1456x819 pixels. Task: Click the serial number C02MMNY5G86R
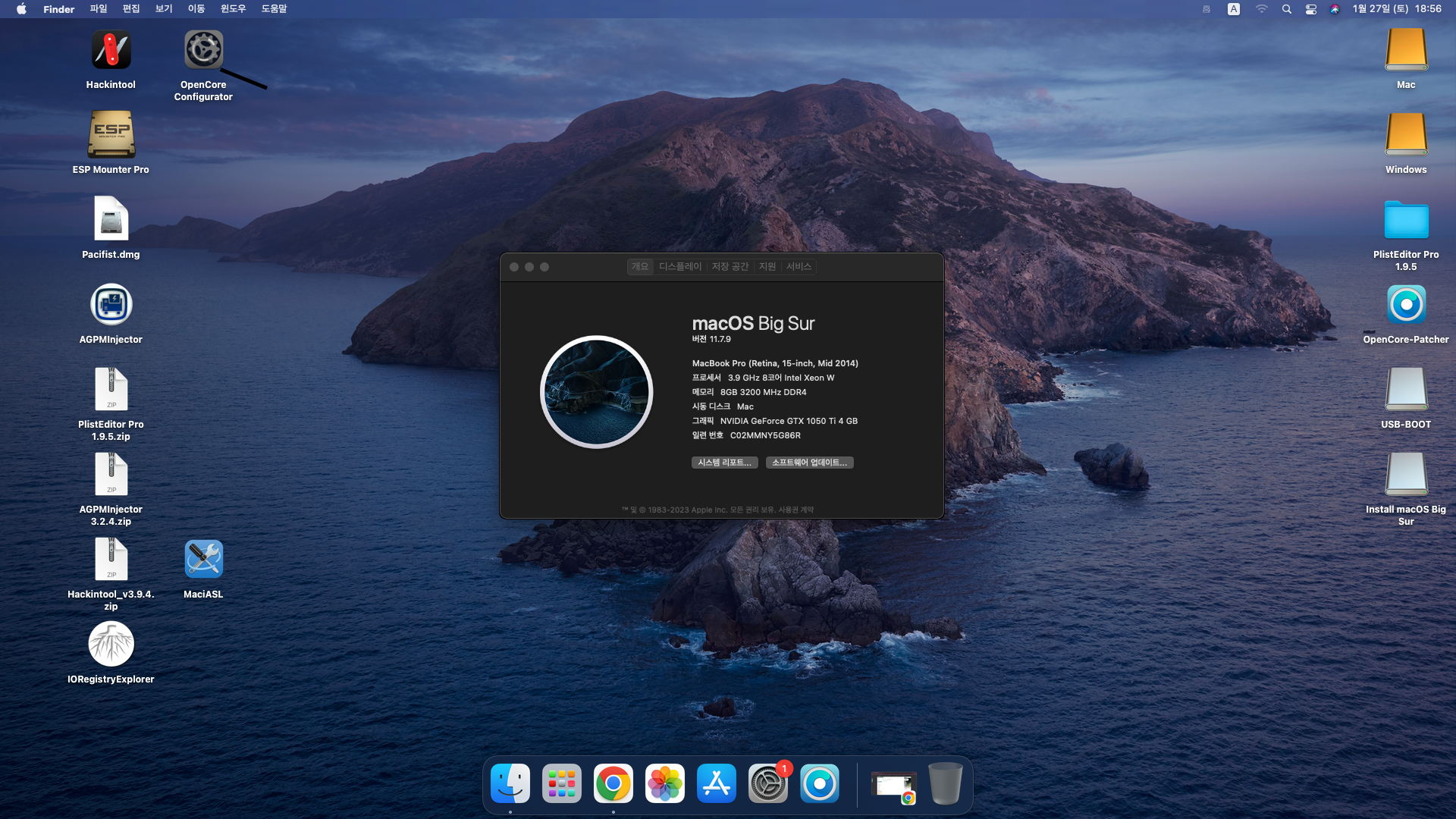(765, 435)
